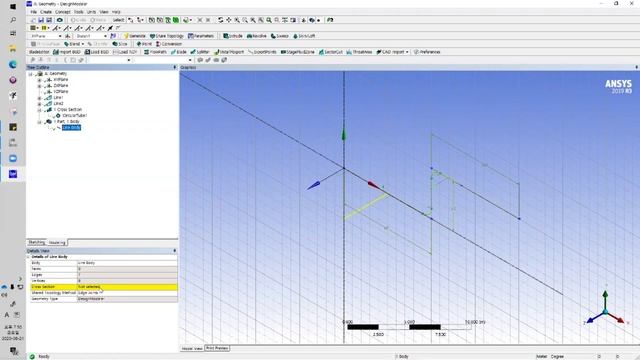Click the VistaTFExport tool

click(229, 52)
